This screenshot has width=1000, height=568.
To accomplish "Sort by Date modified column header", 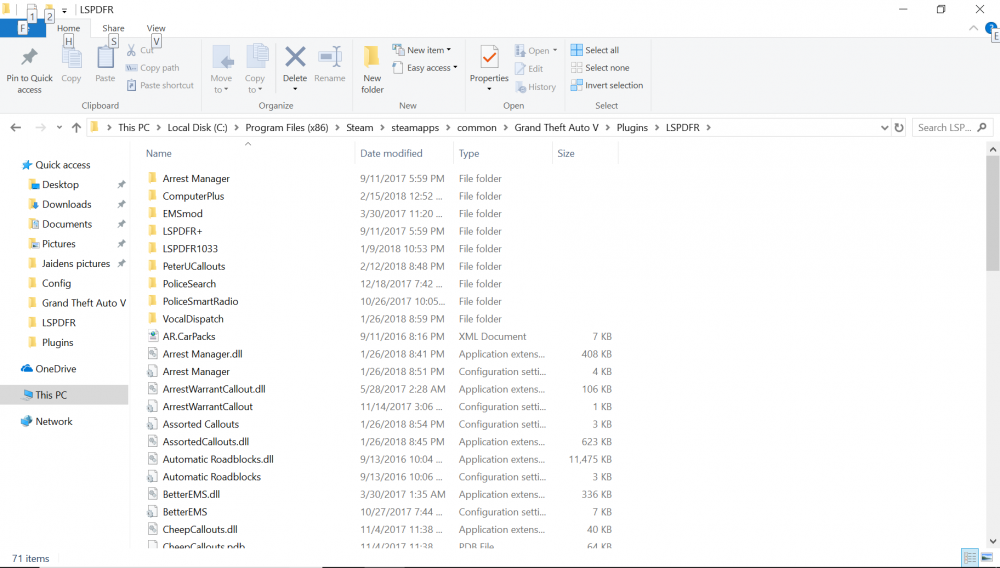I will tap(391, 154).
